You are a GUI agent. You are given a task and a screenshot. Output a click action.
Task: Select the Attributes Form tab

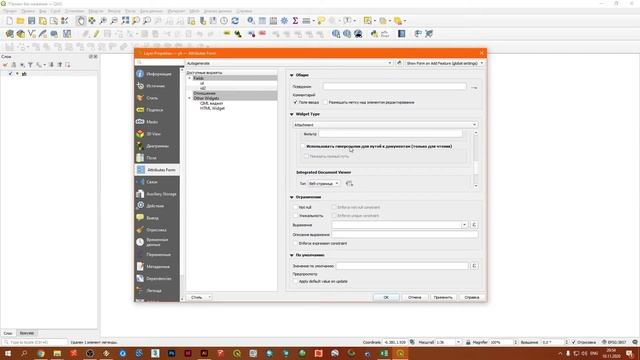pyautogui.click(x=157, y=170)
